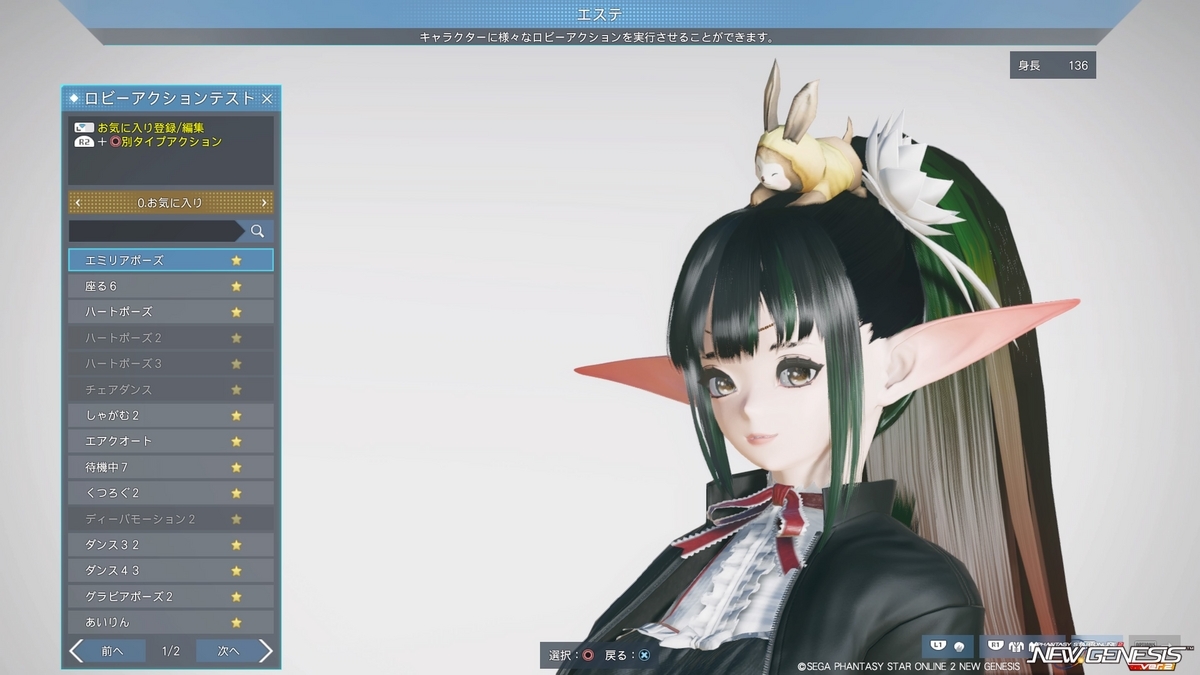Toggle favorite star on ハートポーズ3

tap(237, 364)
